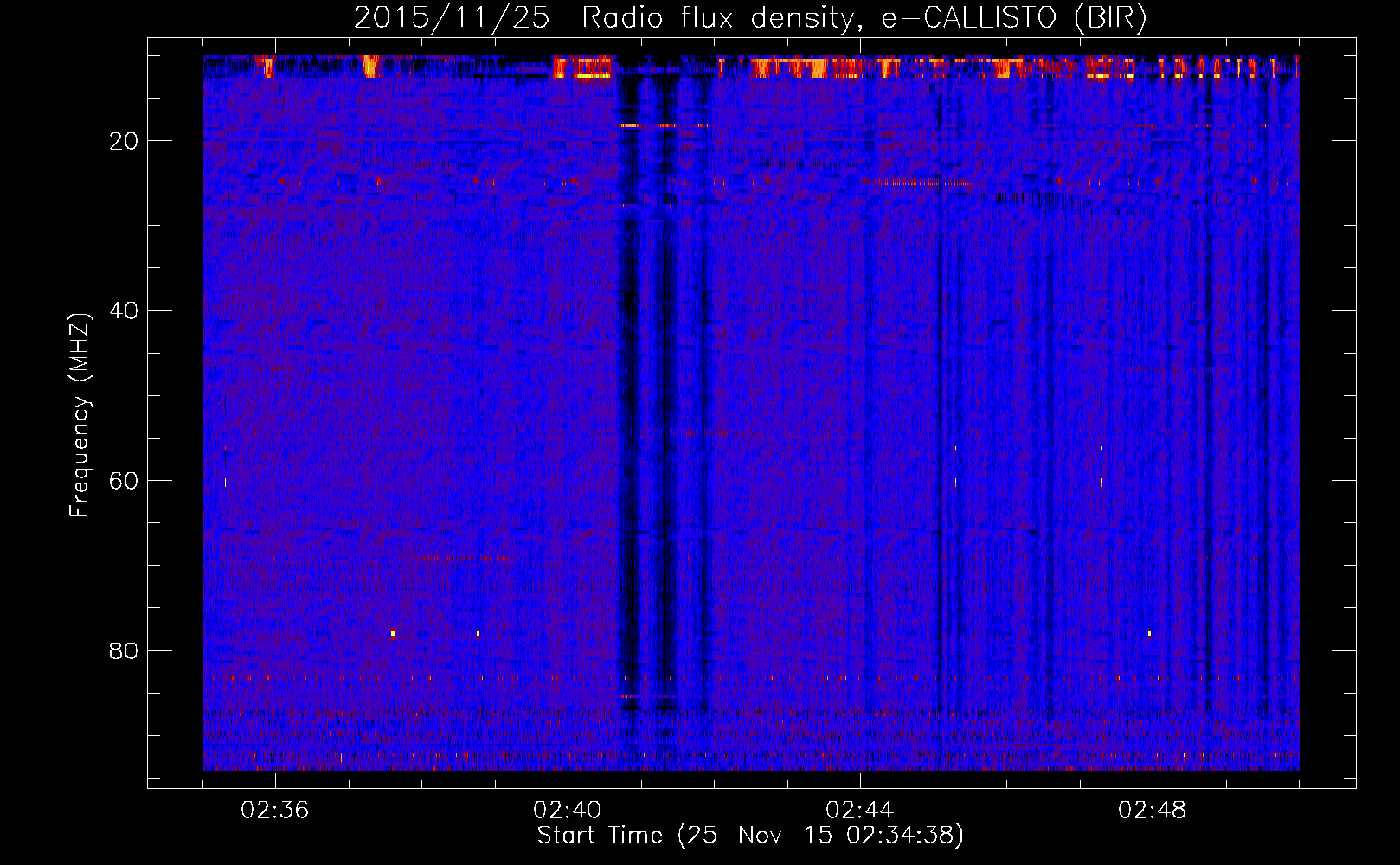Screen dimensions: 1400x865
Task: Click the time tick label '02:40'
Action: coord(568,811)
